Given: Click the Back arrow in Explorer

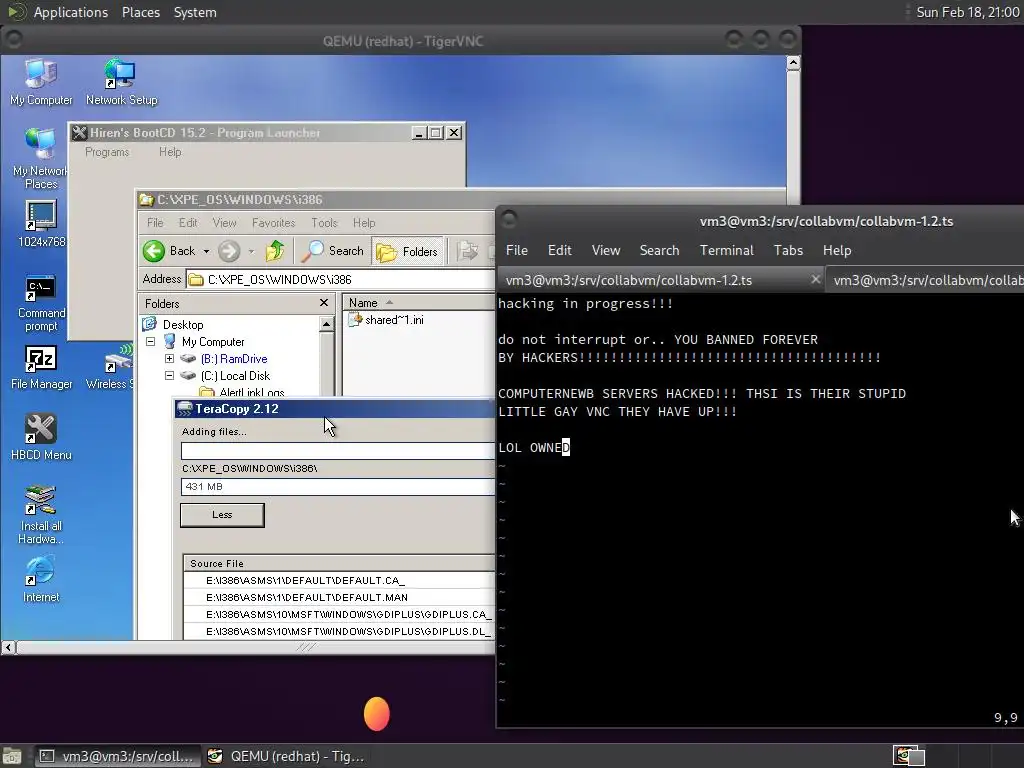Looking at the screenshot, I should [169, 251].
